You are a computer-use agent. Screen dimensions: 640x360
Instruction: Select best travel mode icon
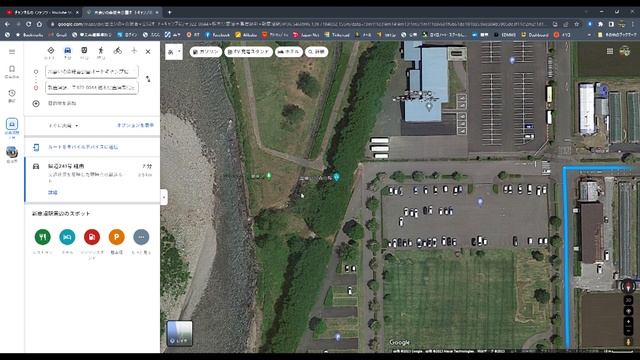tap(51, 51)
